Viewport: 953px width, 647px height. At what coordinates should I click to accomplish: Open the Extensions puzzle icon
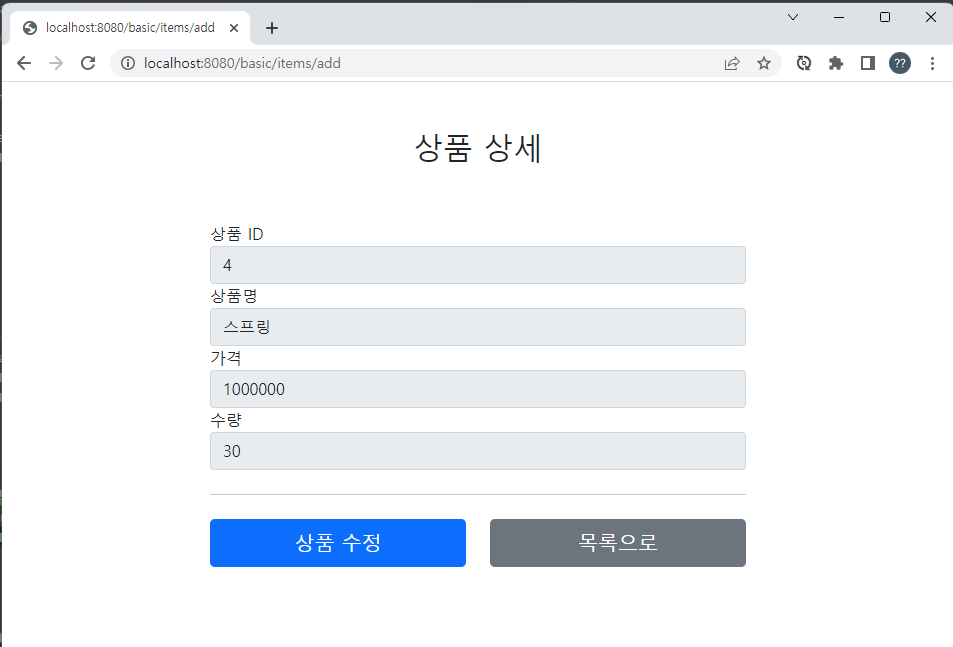(x=836, y=63)
